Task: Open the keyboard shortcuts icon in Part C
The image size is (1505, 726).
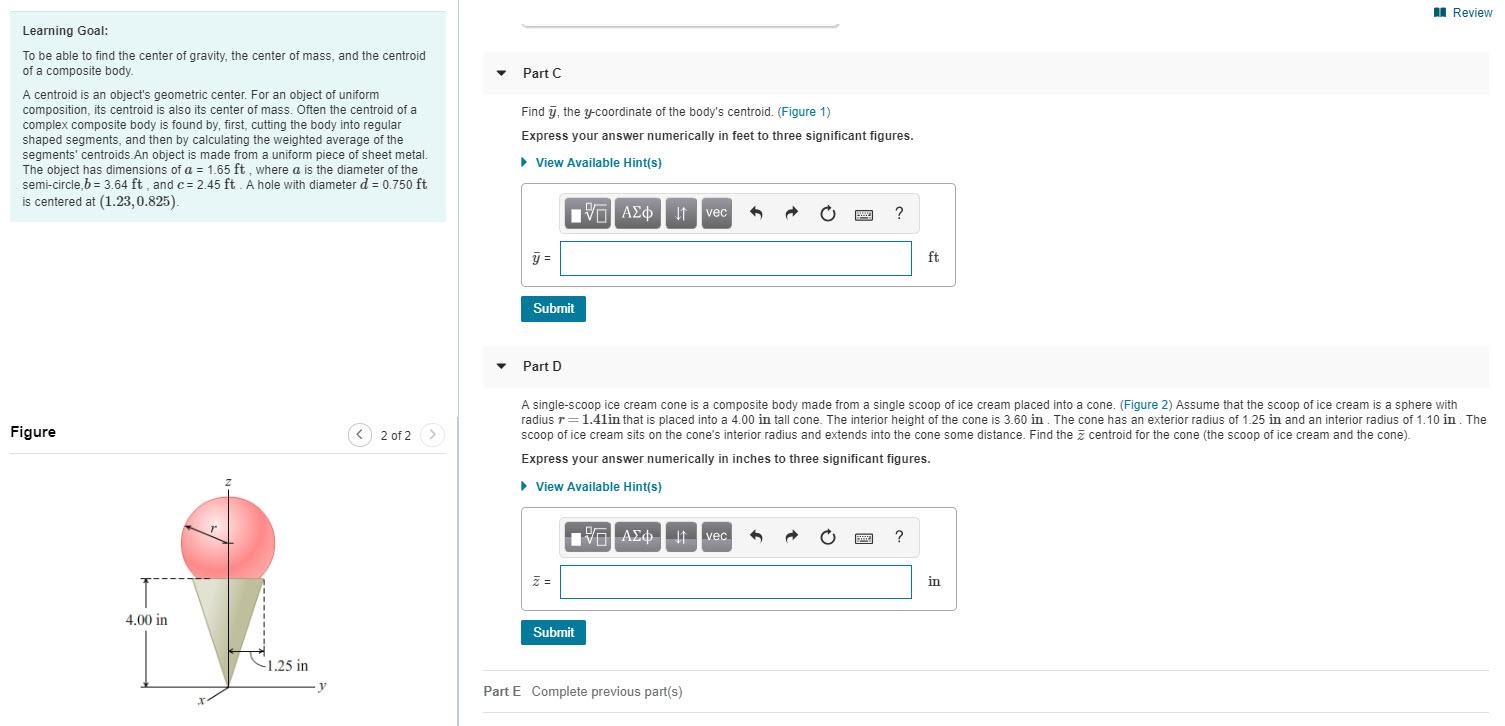Action: (862, 213)
